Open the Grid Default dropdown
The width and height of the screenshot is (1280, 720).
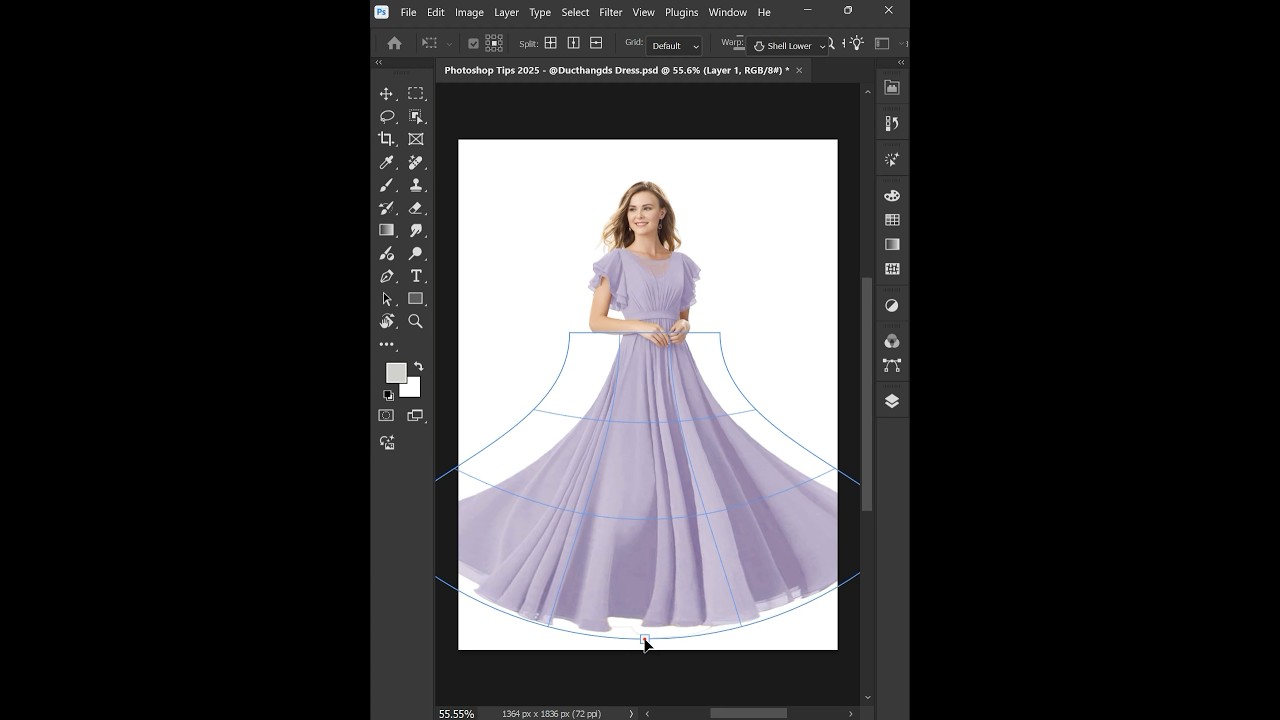click(675, 45)
